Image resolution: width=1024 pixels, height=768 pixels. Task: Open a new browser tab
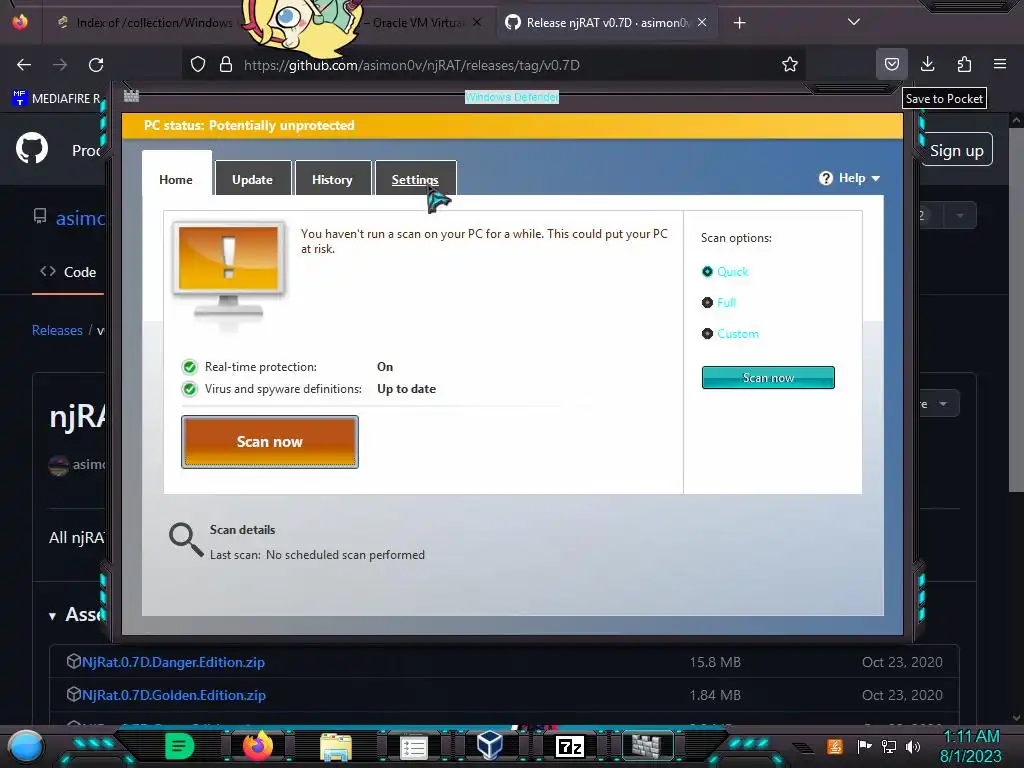click(739, 23)
